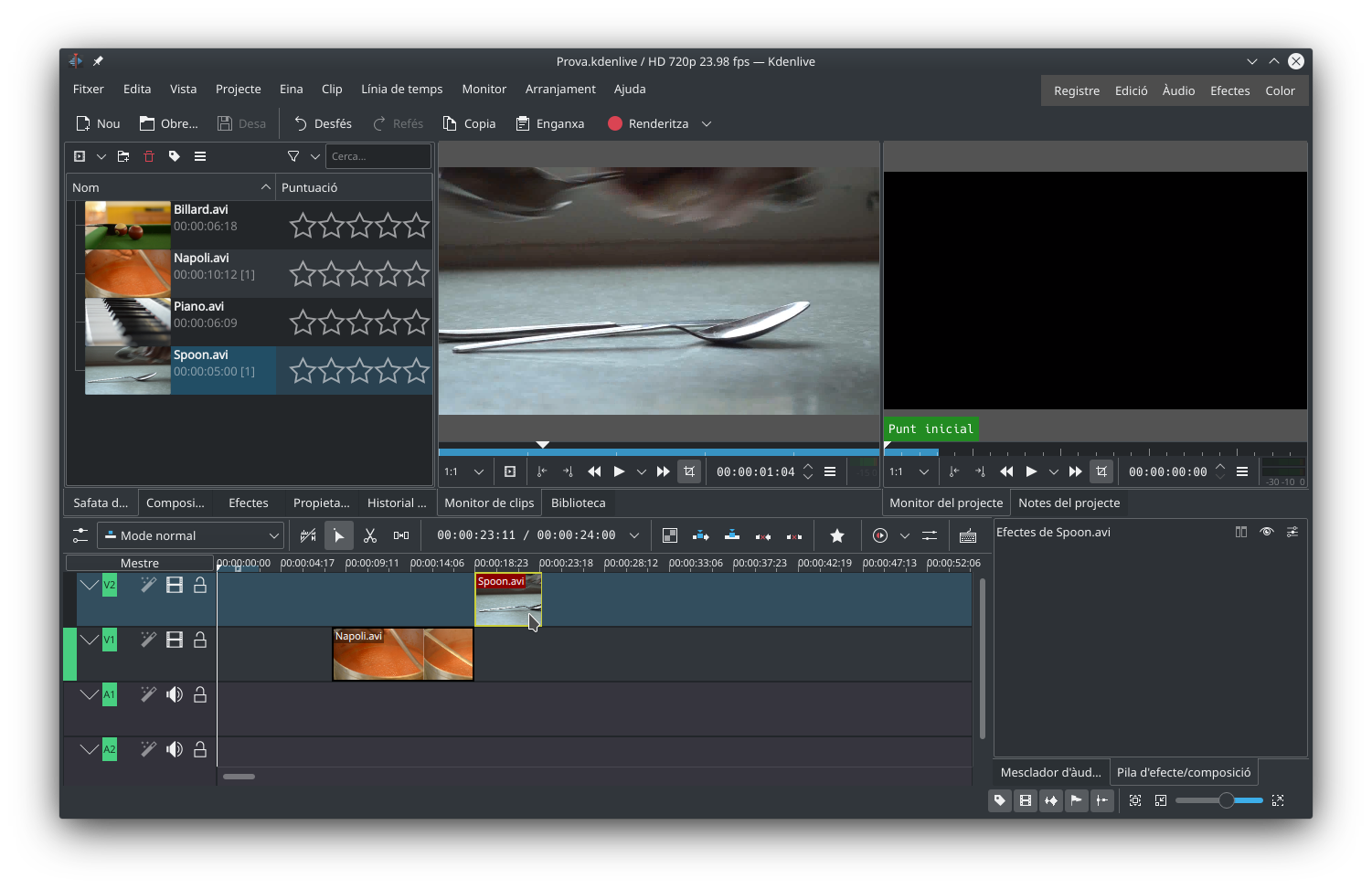Open timeline timecode format dropdown

point(634,535)
